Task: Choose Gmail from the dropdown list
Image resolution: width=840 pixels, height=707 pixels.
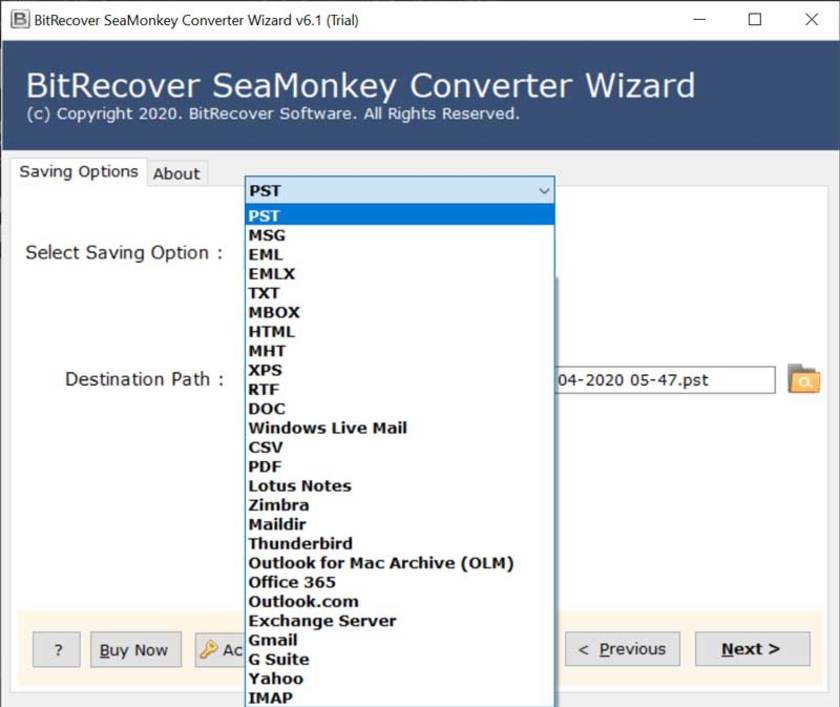Action: (400, 640)
